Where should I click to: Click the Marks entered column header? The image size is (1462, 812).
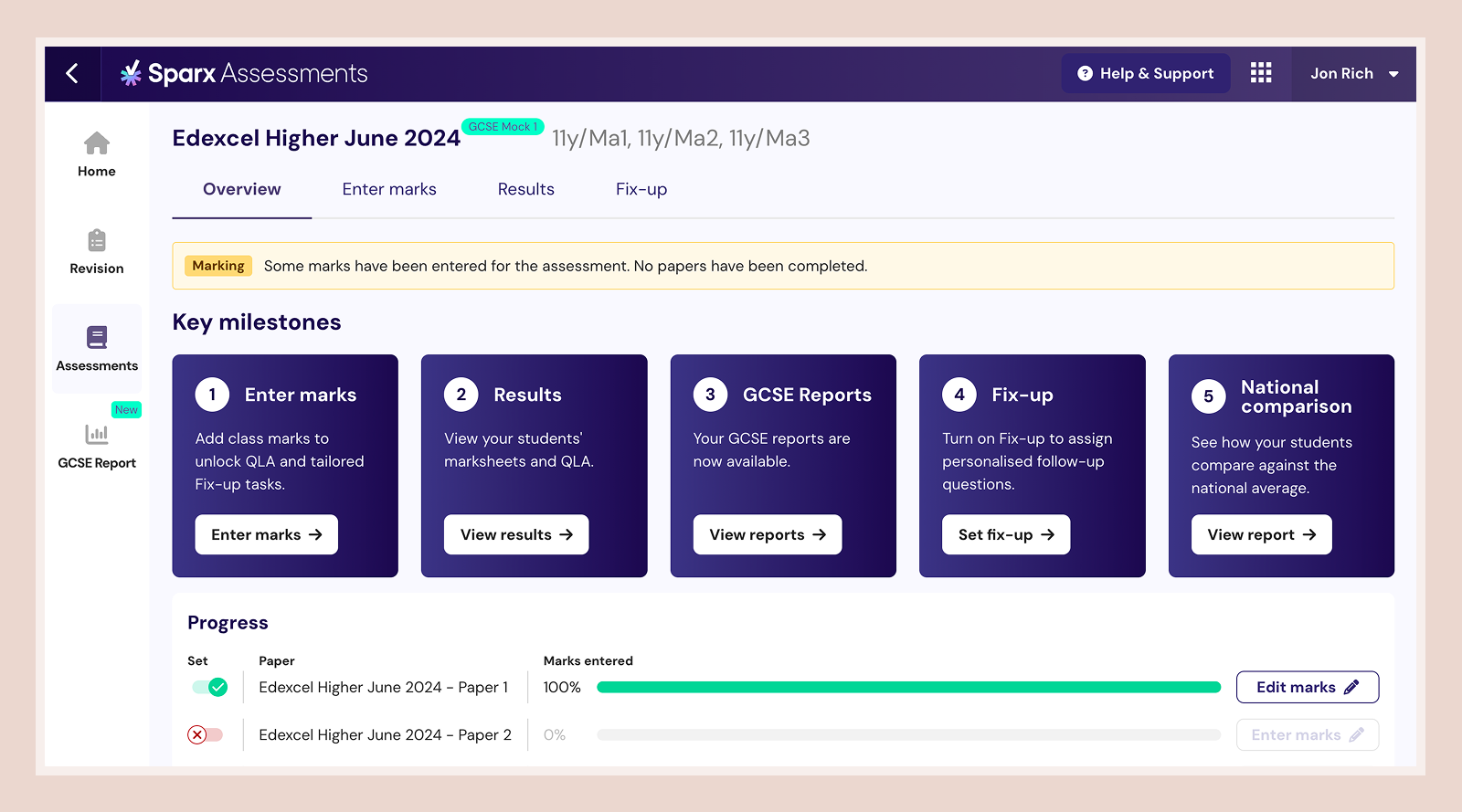coord(588,660)
